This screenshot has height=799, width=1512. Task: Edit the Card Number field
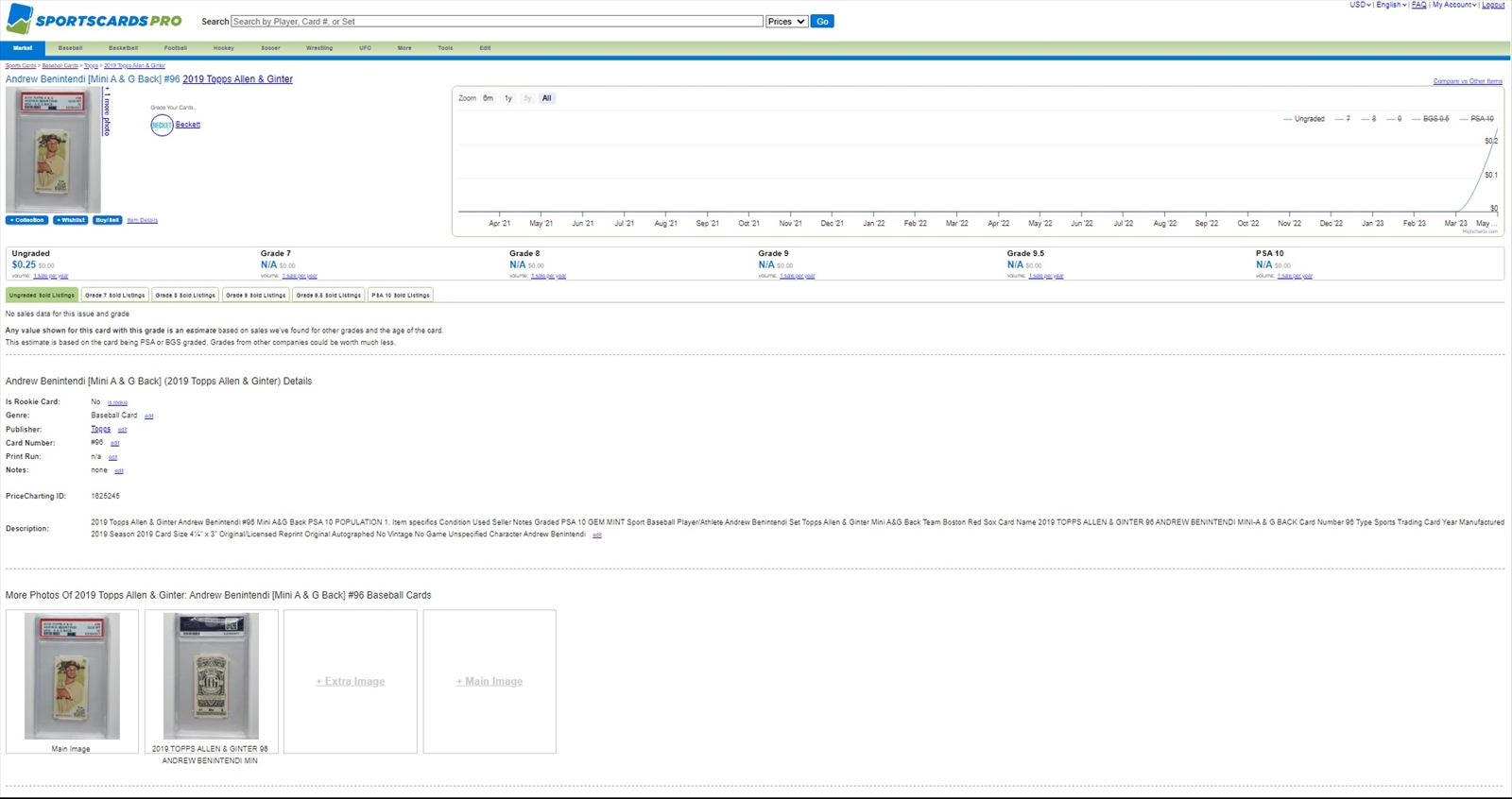(x=114, y=443)
